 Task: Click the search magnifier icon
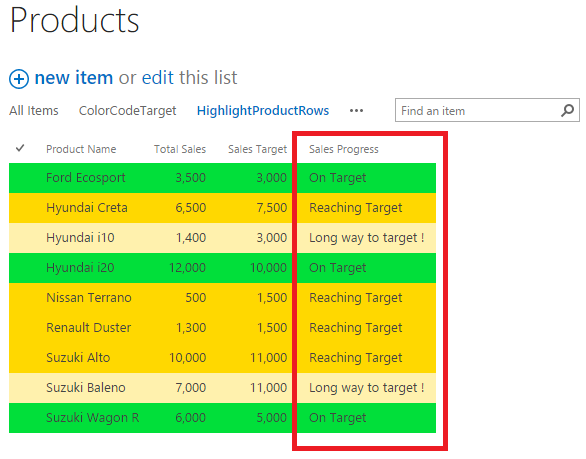pyautogui.click(x=567, y=110)
